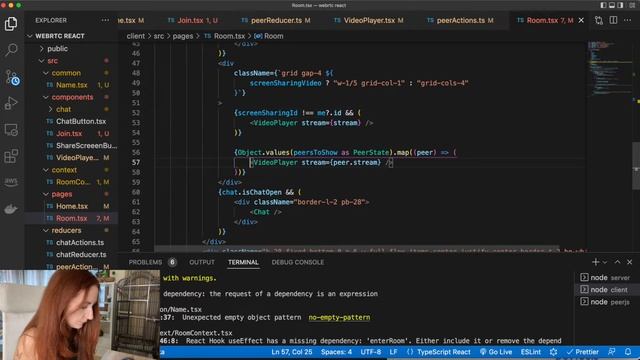Open the Search view icon

[11, 50]
